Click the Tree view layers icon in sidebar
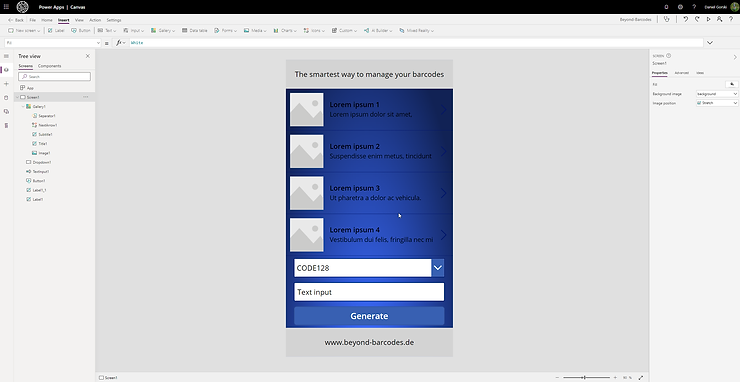The image size is (740, 382). click(x=6, y=70)
